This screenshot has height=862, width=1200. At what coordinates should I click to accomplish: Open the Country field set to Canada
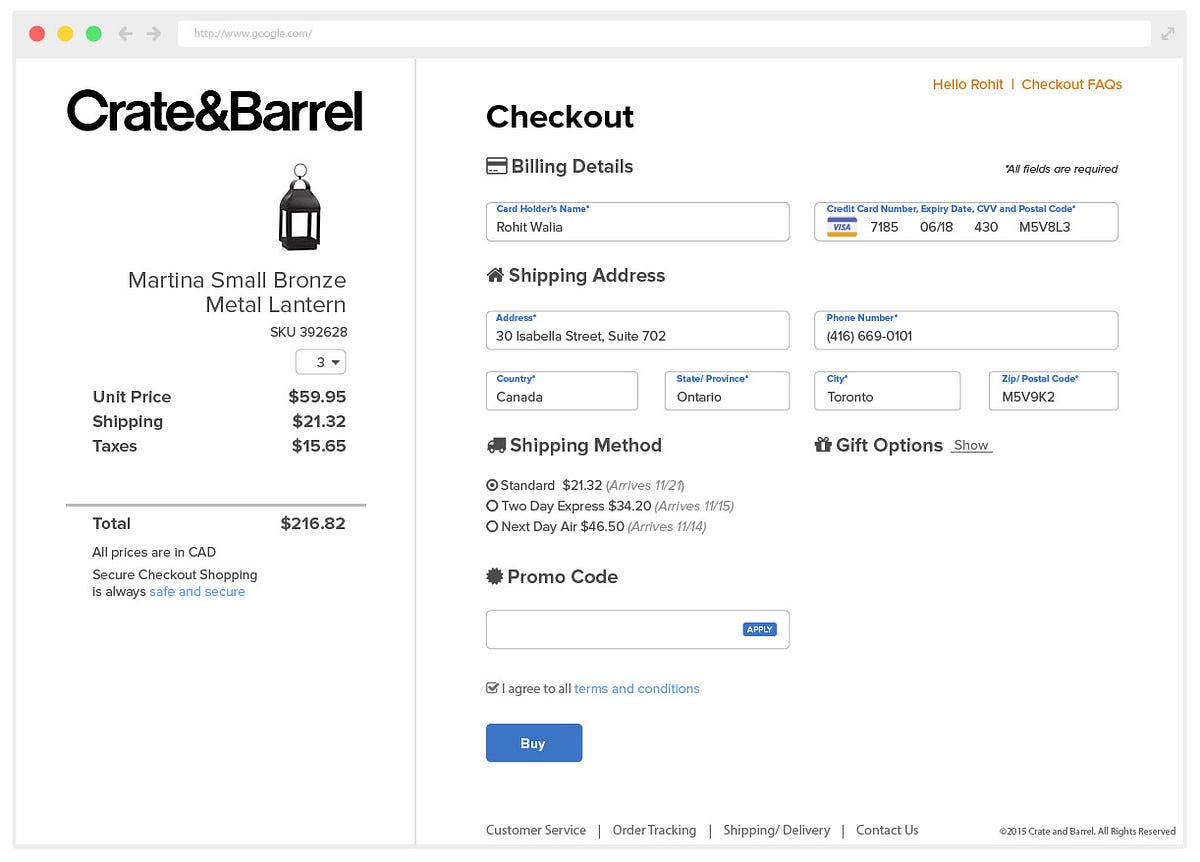tap(562, 391)
